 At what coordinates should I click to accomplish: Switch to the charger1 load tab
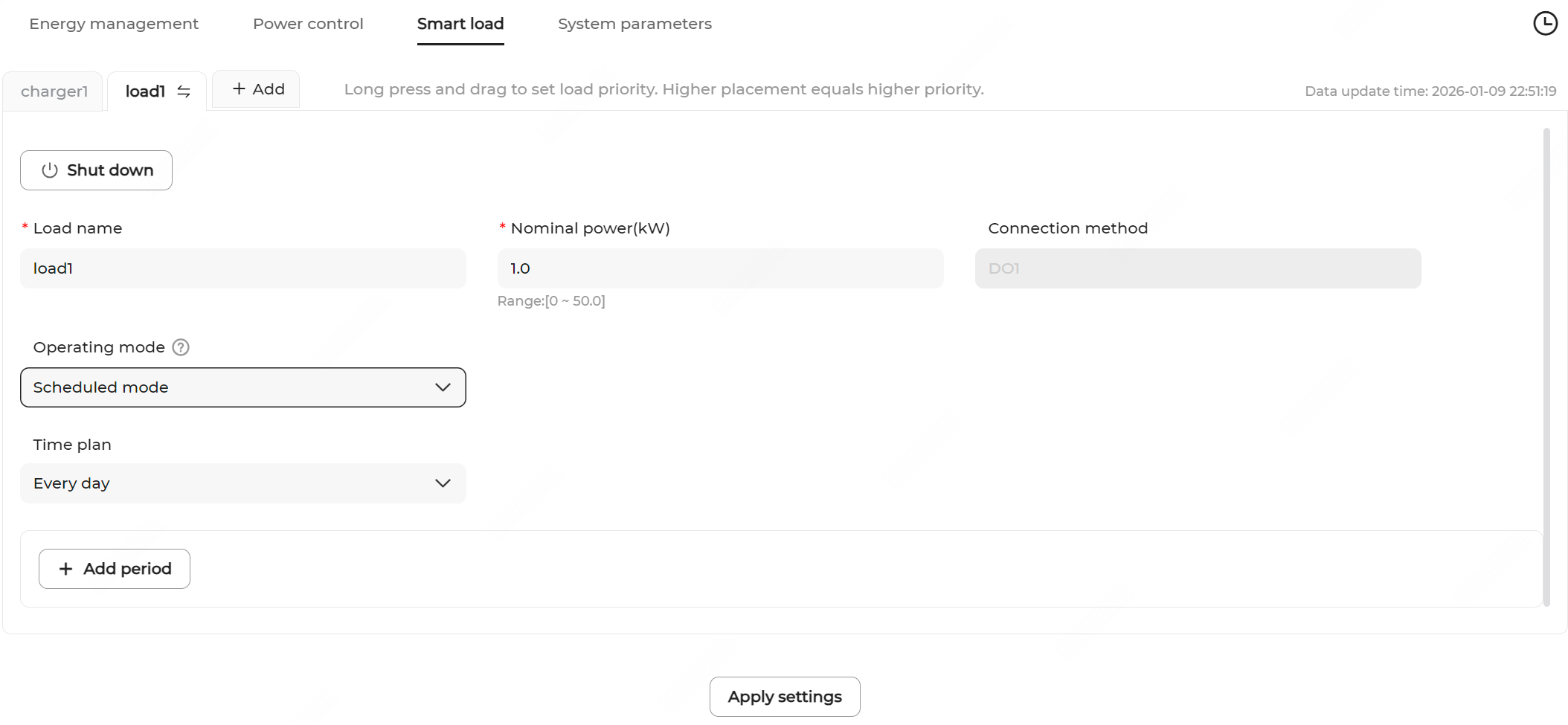54,91
